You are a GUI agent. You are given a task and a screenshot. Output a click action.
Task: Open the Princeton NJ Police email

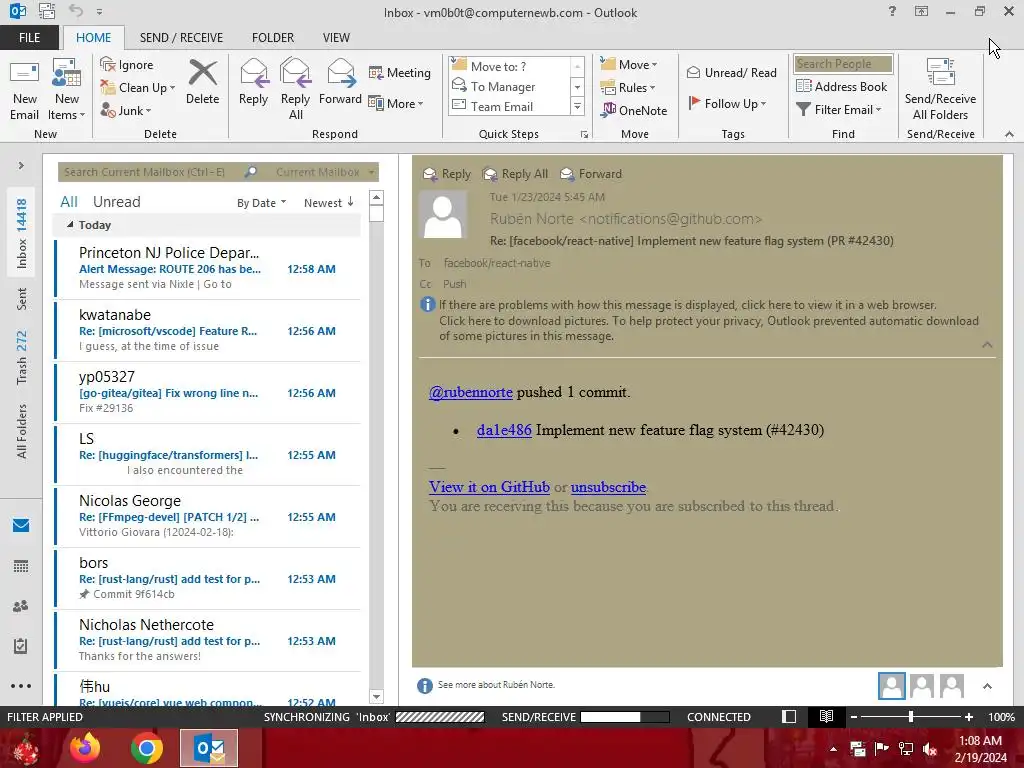coord(208,268)
